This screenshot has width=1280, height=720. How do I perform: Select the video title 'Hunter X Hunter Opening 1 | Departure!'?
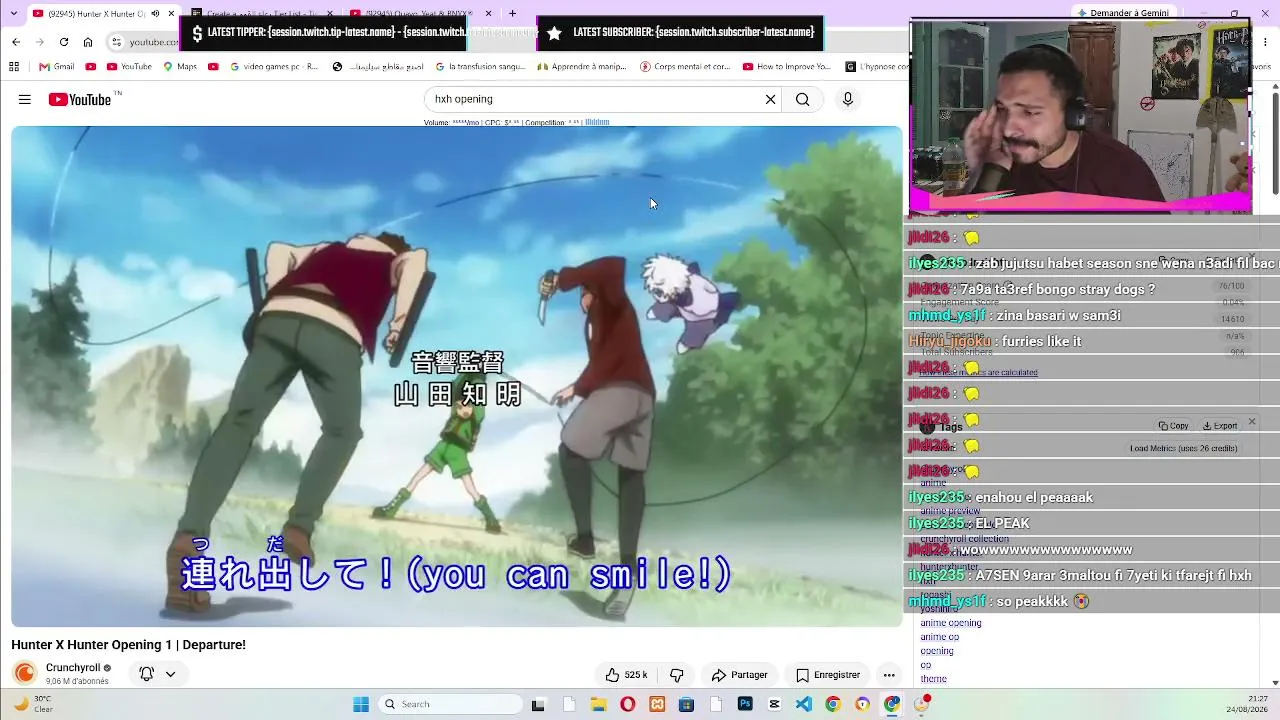[128, 645]
